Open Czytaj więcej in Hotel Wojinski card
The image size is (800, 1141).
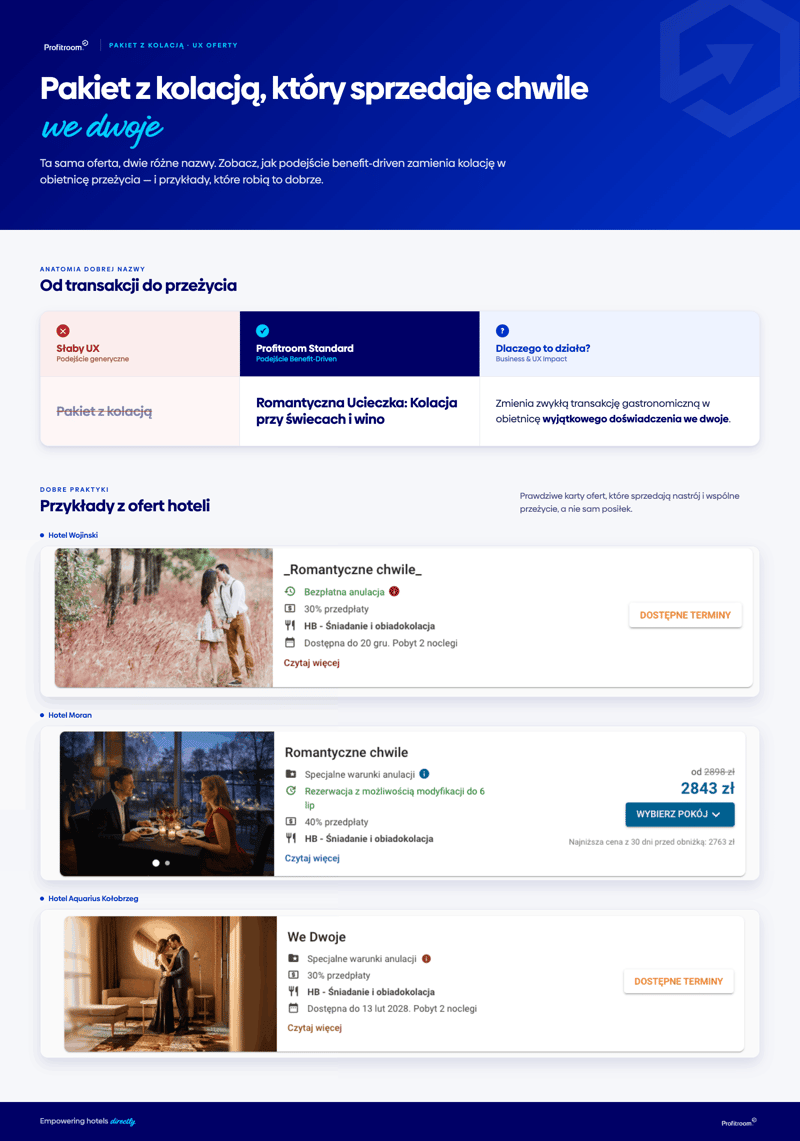(312, 663)
